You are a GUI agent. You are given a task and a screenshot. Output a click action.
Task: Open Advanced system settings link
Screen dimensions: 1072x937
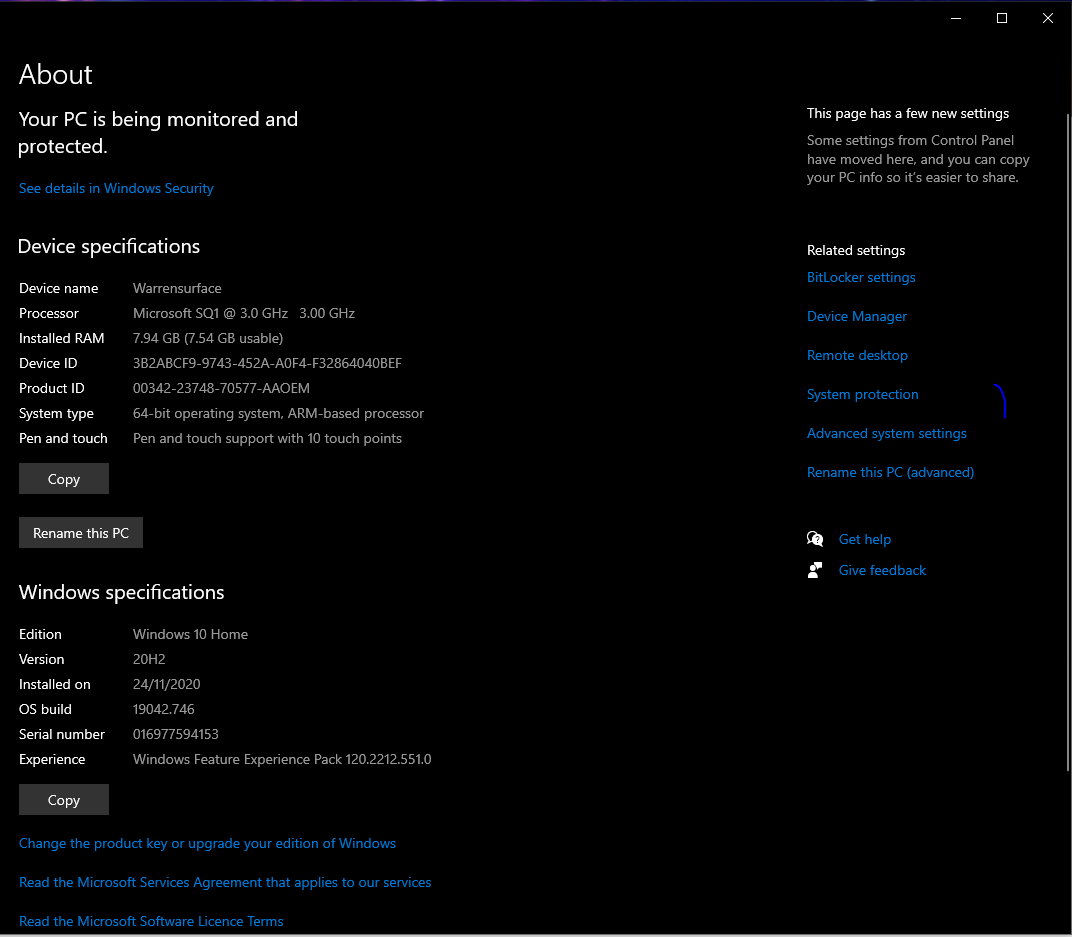click(x=887, y=433)
